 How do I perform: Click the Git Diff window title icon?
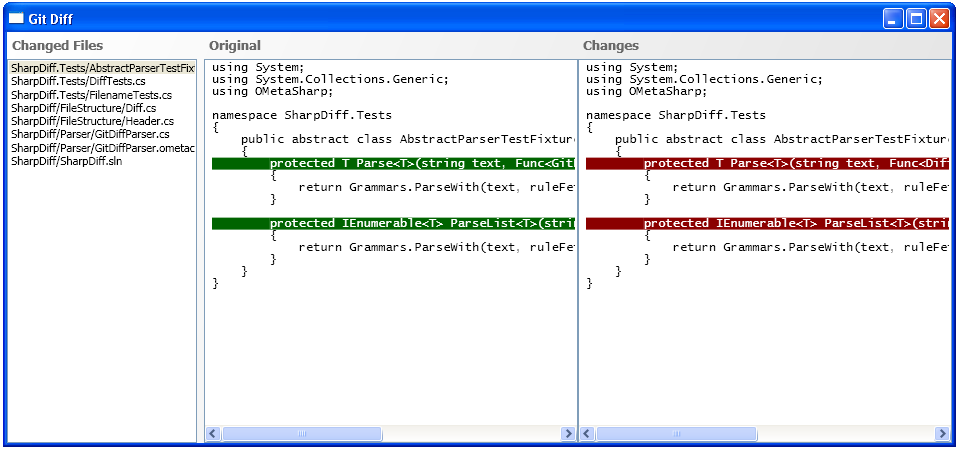16,19
